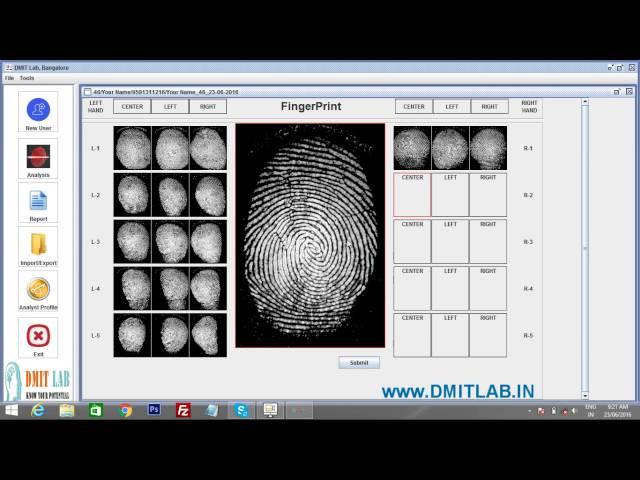The height and width of the screenshot is (480, 640).
Task: Open Skype from taskbar
Action: pyautogui.click(x=241, y=410)
